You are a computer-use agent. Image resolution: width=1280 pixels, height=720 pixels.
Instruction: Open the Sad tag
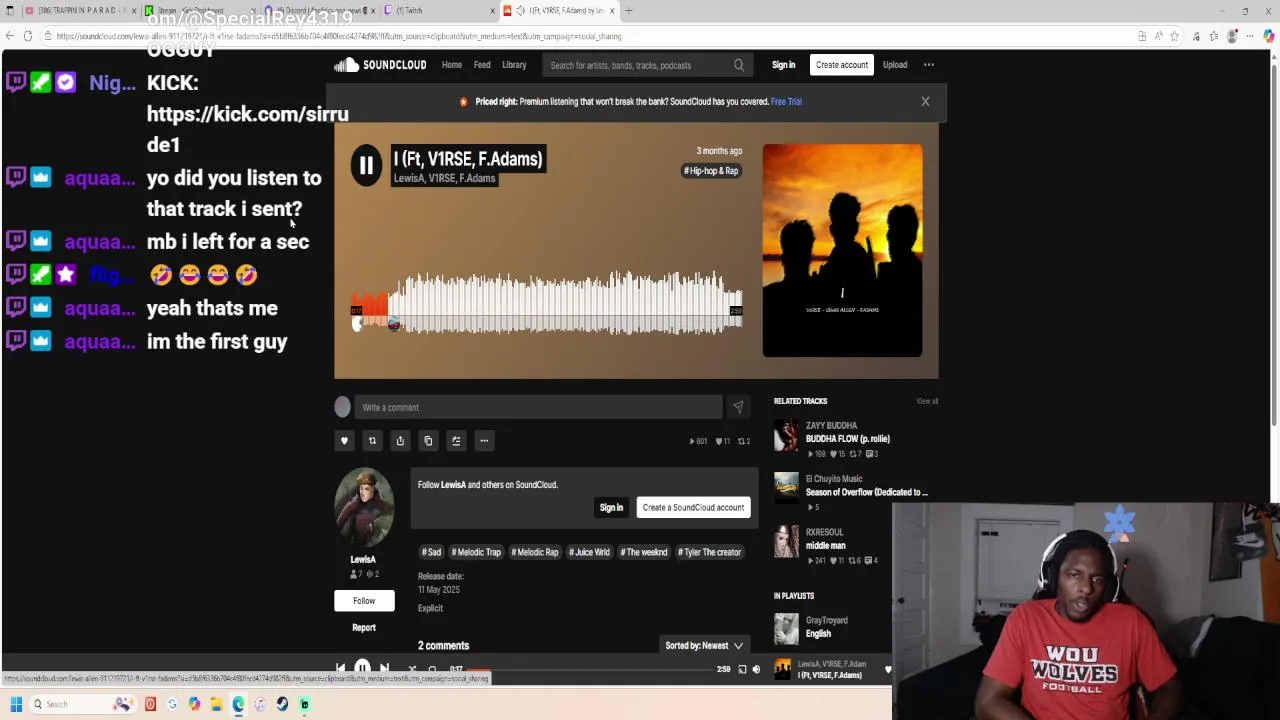(432, 552)
